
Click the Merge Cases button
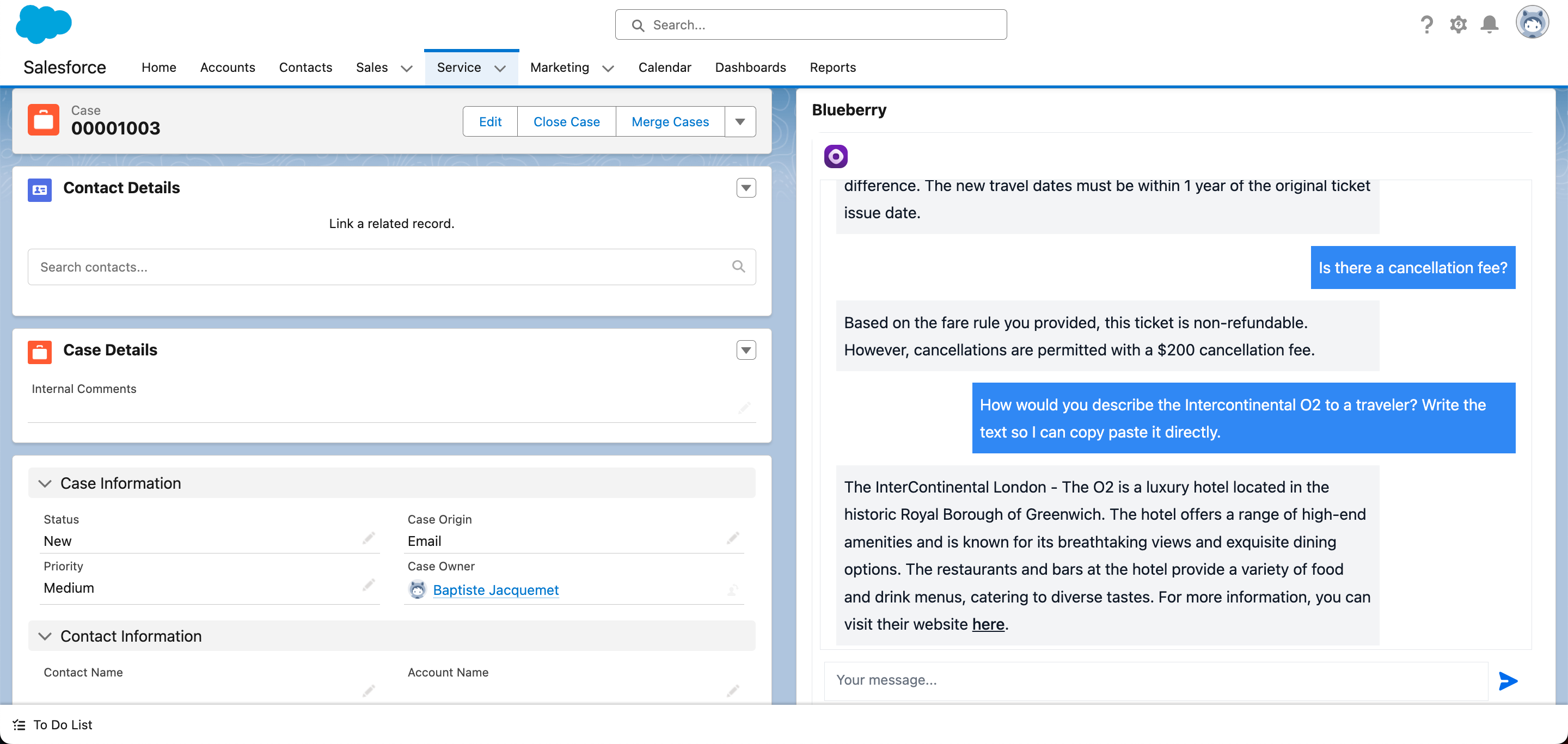coord(670,122)
